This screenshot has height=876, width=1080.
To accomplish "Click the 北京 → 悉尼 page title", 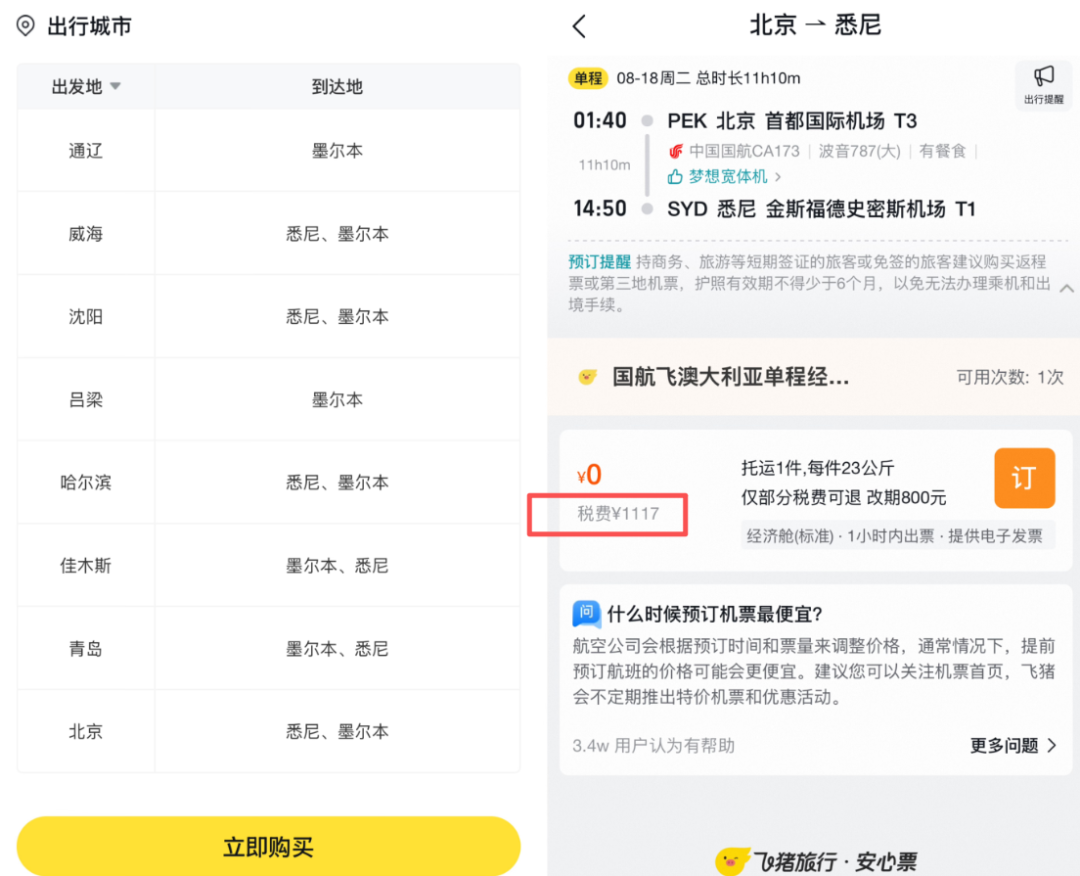I will pyautogui.click(x=815, y=25).
